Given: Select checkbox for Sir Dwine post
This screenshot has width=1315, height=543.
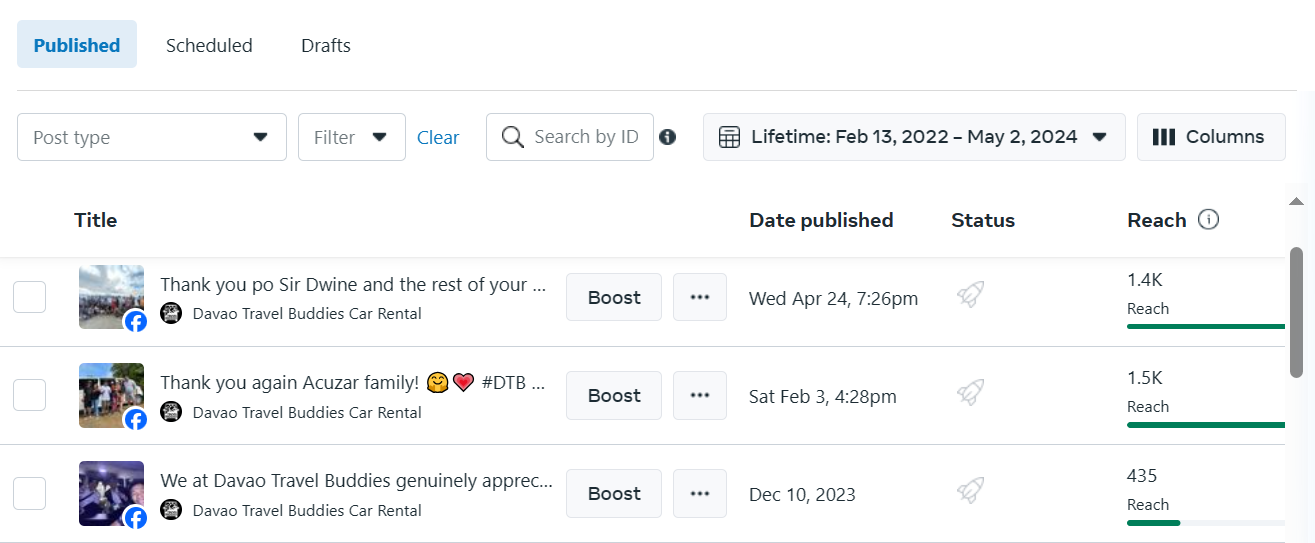Looking at the screenshot, I should (x=29, y=297).
